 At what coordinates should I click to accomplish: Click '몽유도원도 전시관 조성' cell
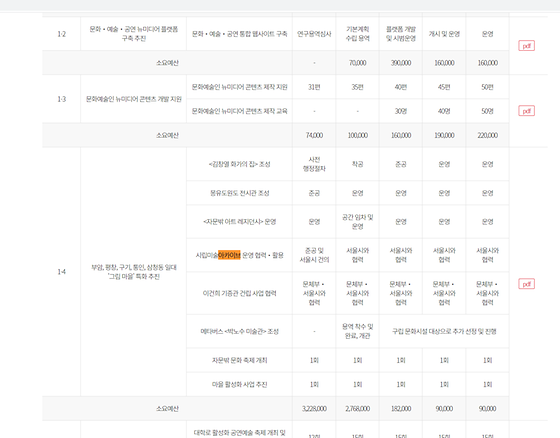(x=239, y=193)
